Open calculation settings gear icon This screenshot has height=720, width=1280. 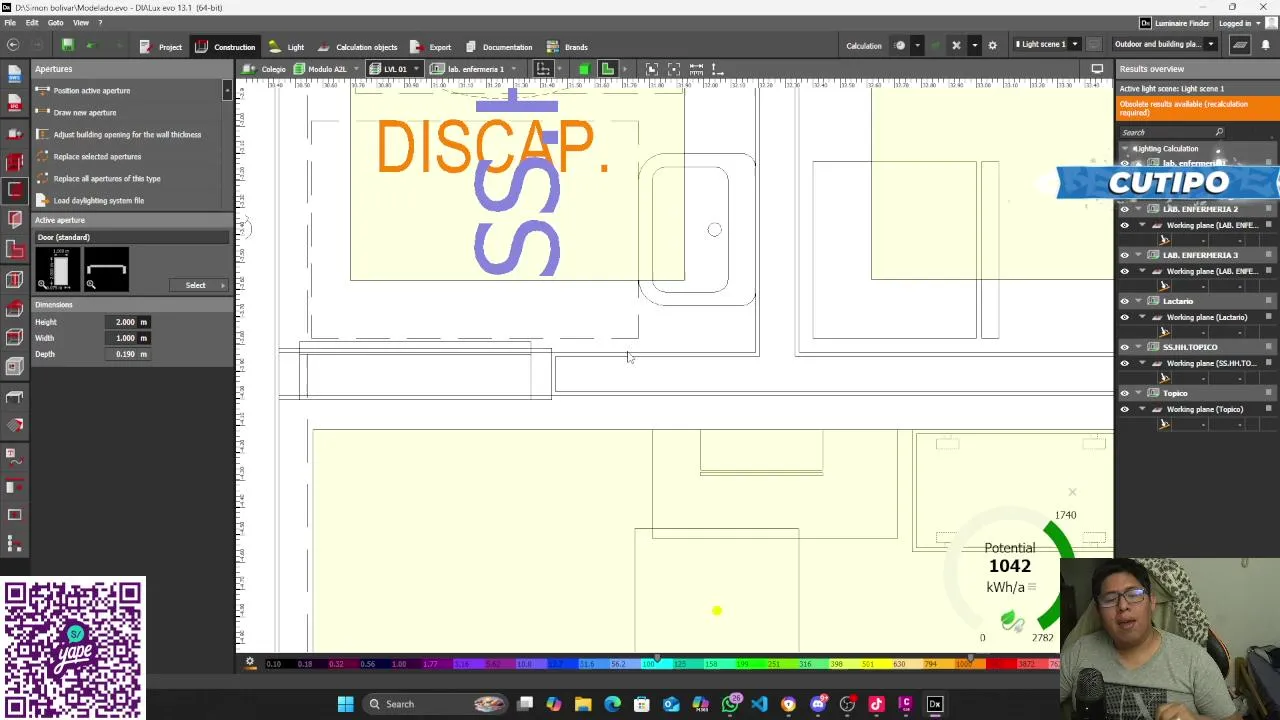[992, 45]
